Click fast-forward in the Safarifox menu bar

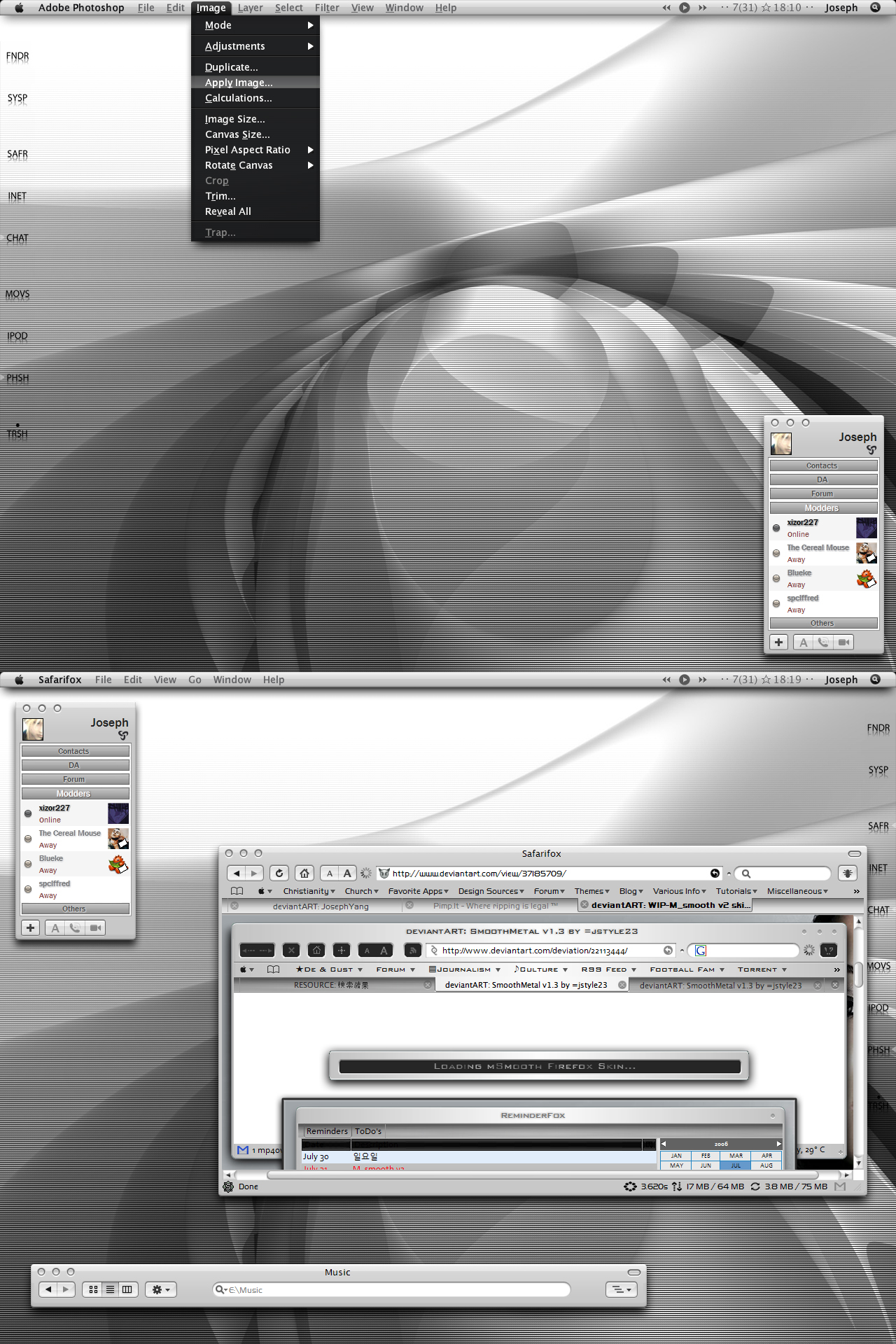coord(703,680)
